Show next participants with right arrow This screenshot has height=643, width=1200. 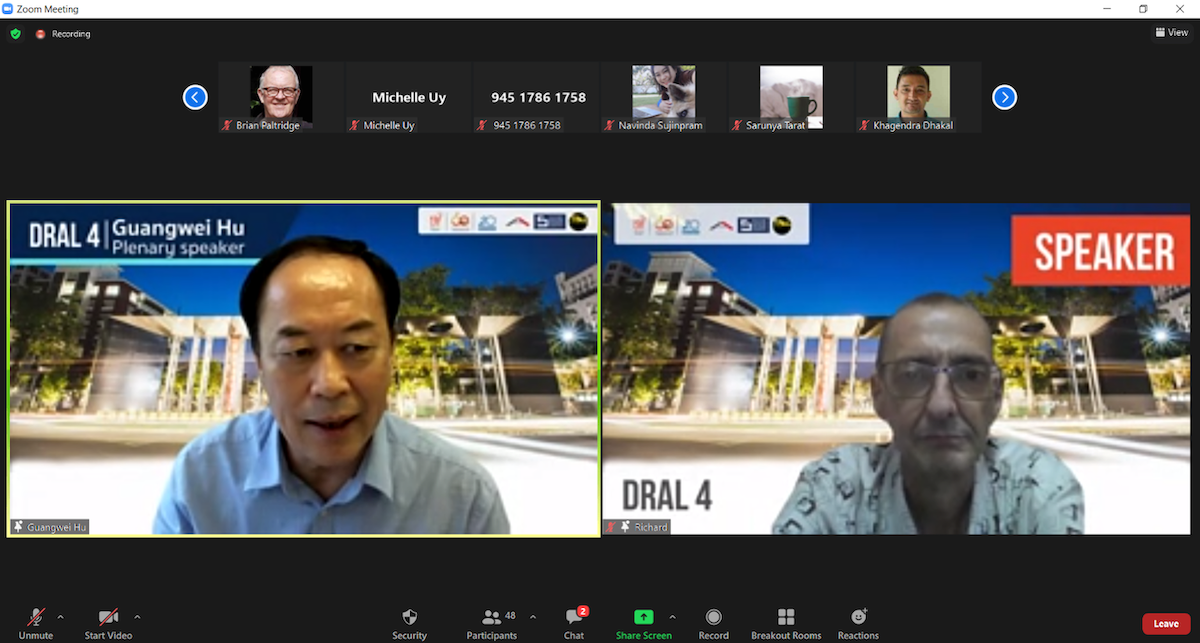pos(1004,97)
